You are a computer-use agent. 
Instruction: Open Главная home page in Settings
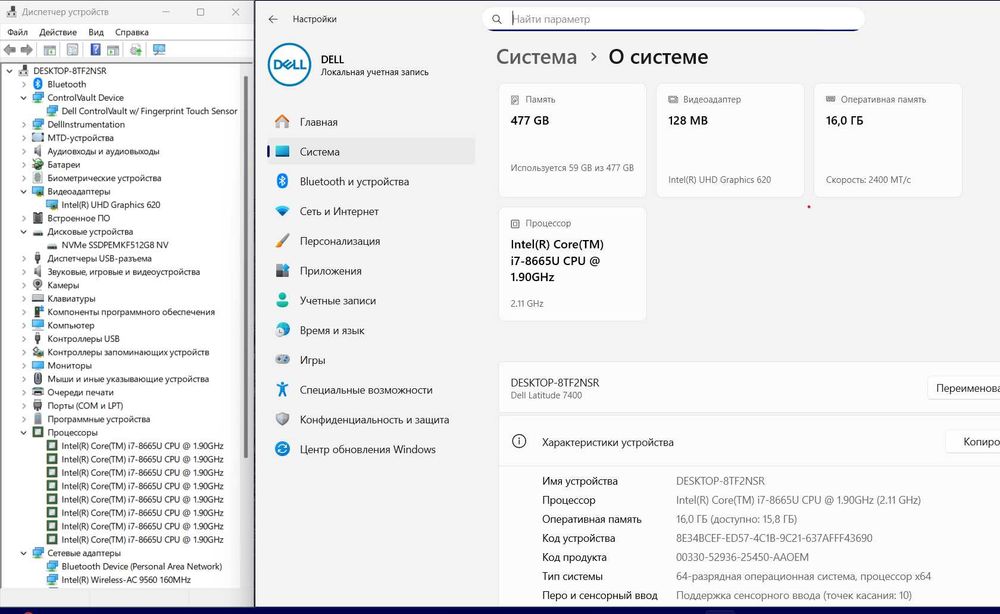pos(371,122)
